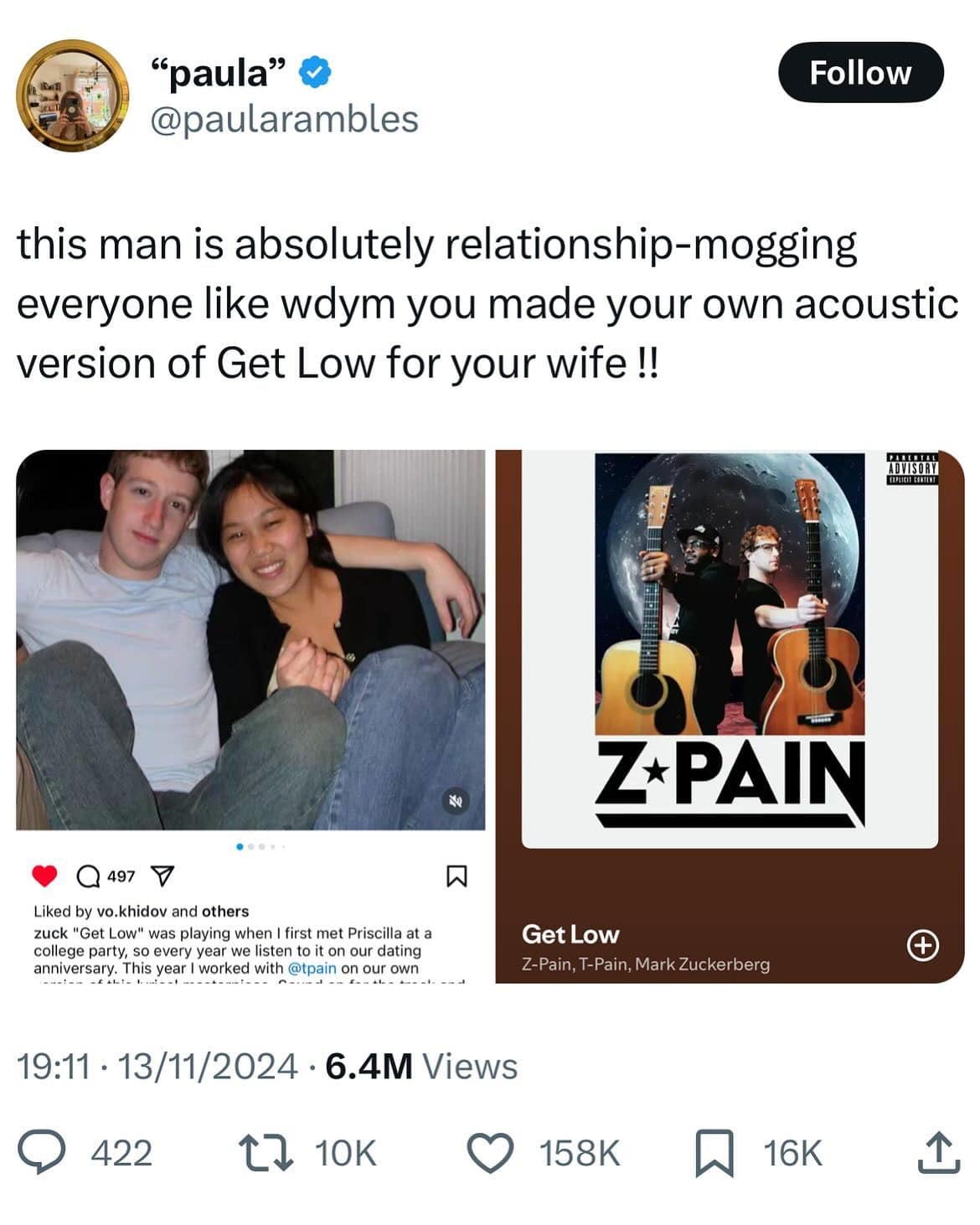Share the tweet using the share icon
Image resolution: width=980 pixels, height=1225 pixels.
tap(936, 1152)
